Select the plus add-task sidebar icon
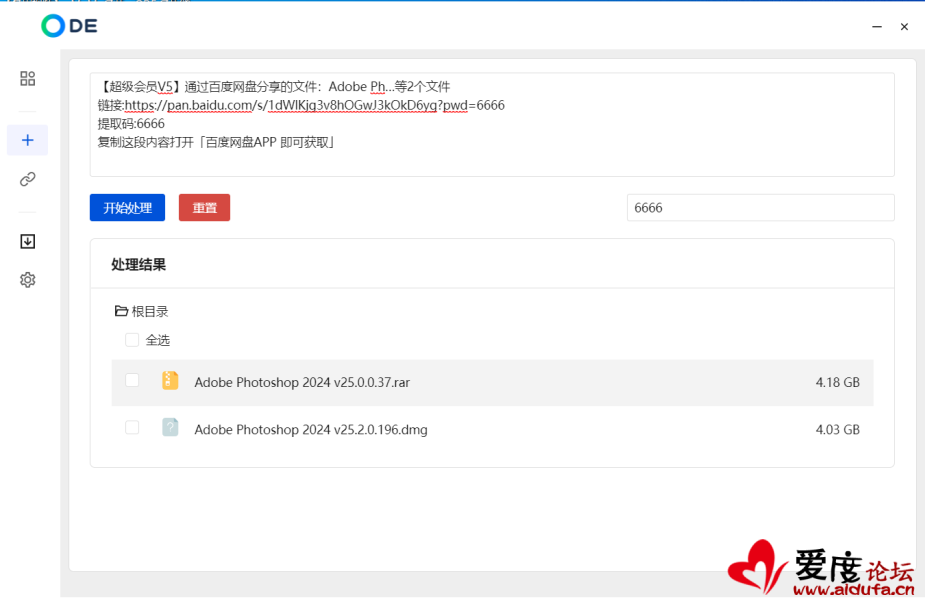The height and width of the screenshot is (600, 925). (28, 140)
